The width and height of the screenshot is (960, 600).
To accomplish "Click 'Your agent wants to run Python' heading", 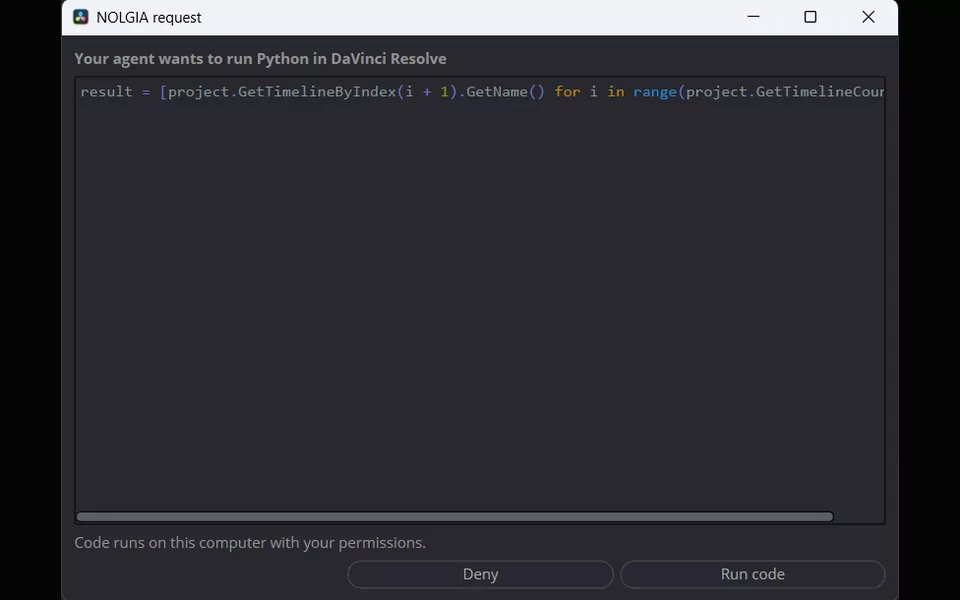I will click(x=260, y=59).
